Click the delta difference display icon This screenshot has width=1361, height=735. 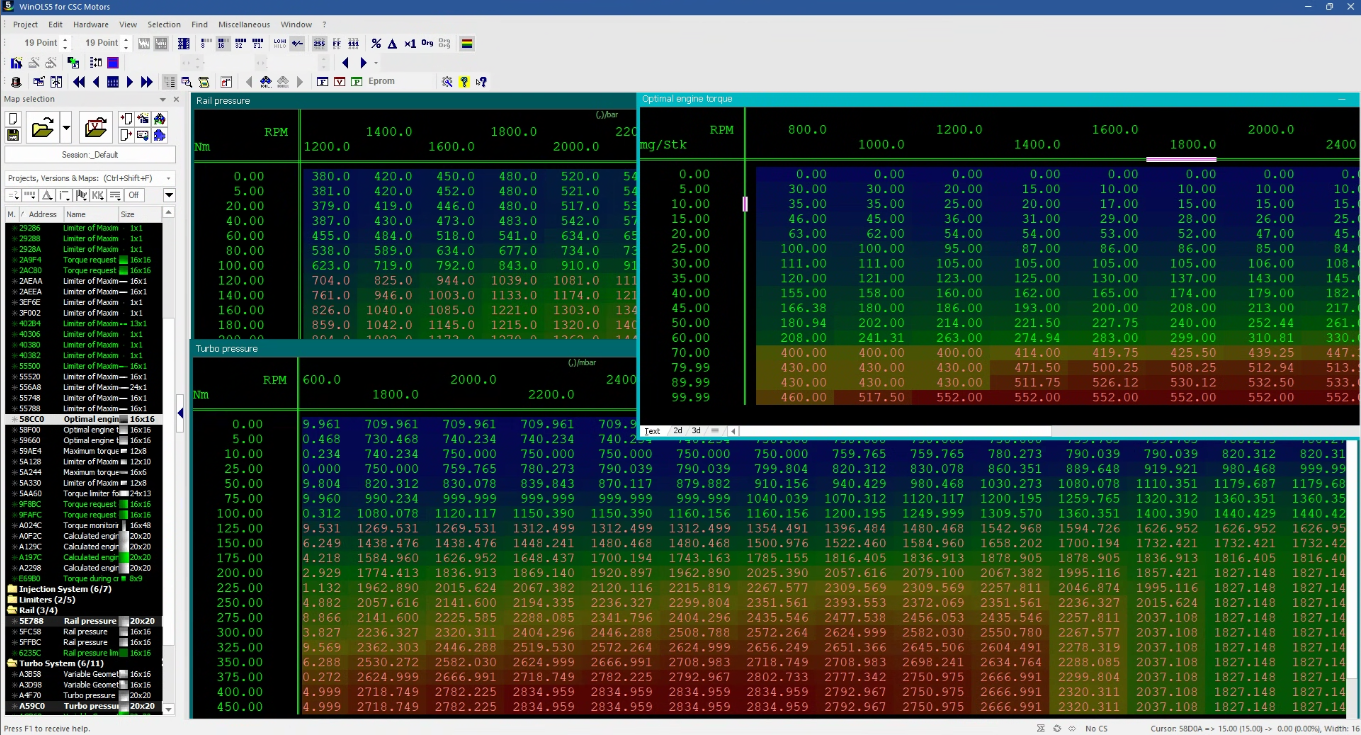[393, 44]
